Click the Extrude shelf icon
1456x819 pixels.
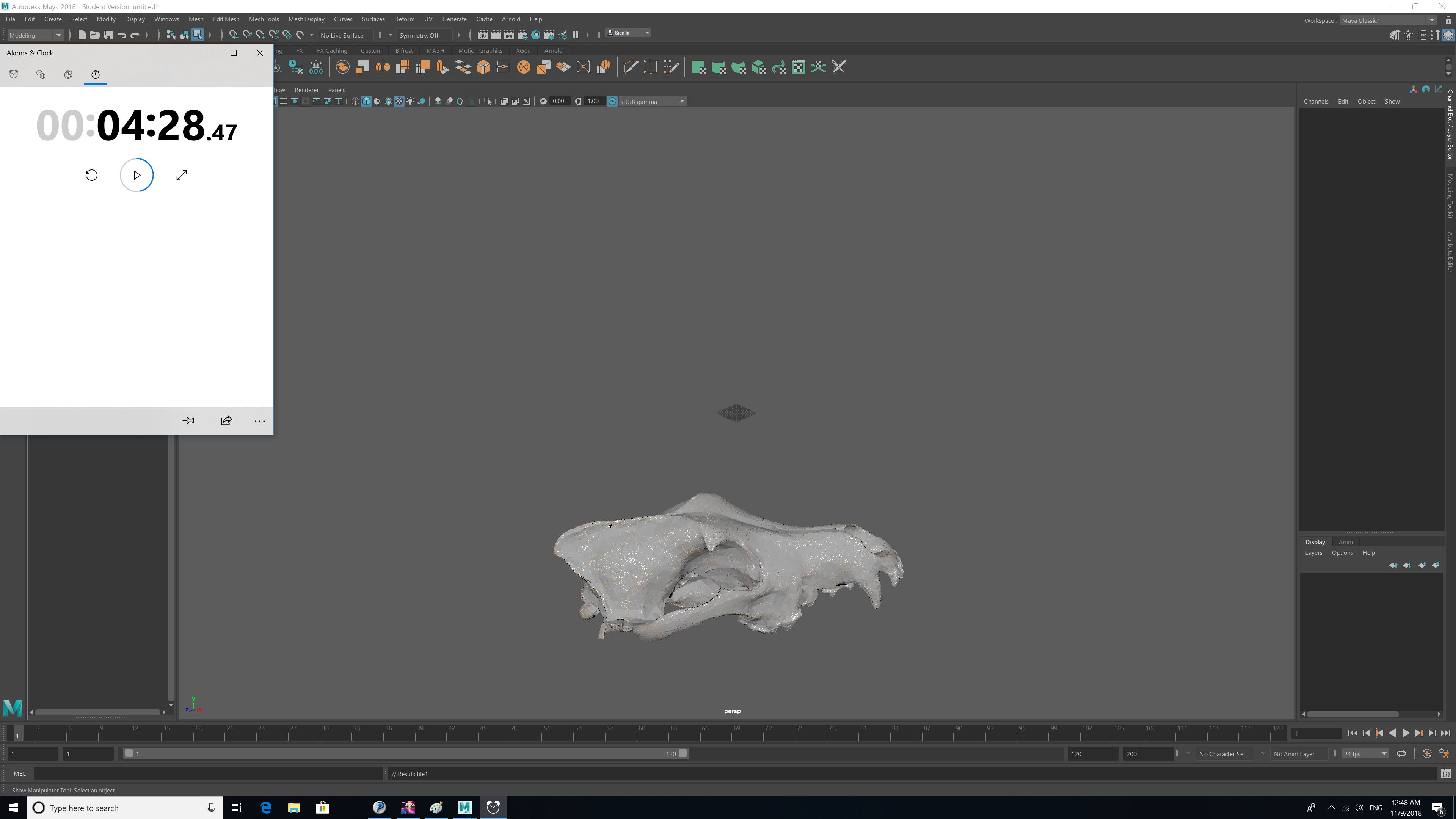[x=443, y=67]
